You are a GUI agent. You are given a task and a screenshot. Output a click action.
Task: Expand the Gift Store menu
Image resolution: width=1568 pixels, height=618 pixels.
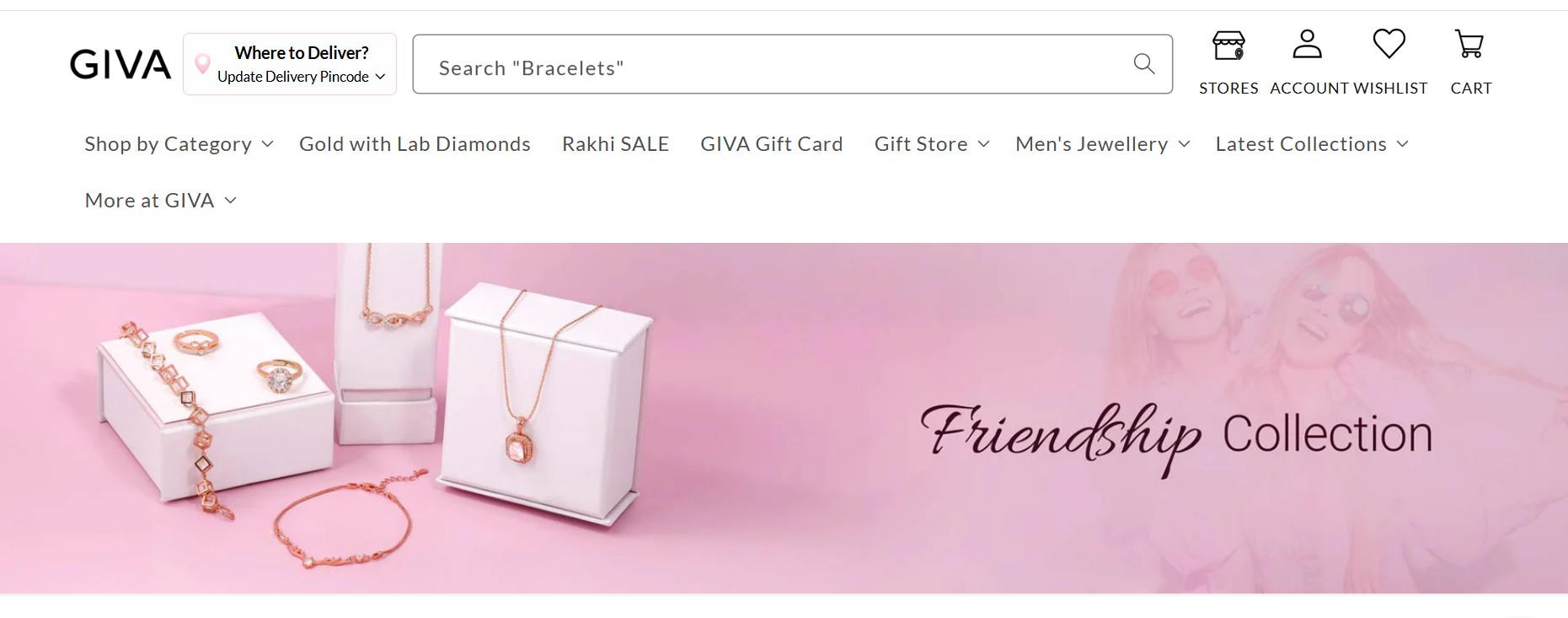point(932,144)
